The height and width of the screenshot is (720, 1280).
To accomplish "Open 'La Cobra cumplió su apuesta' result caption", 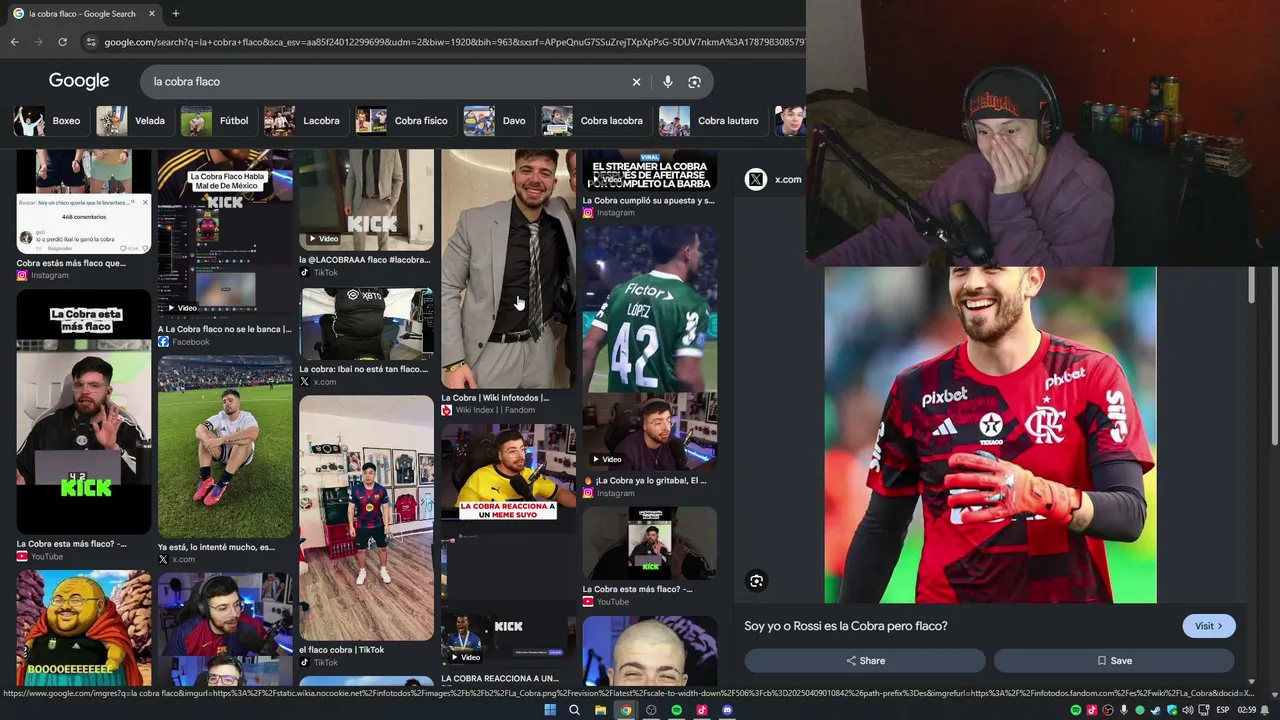I will click(x=649, y=200).
